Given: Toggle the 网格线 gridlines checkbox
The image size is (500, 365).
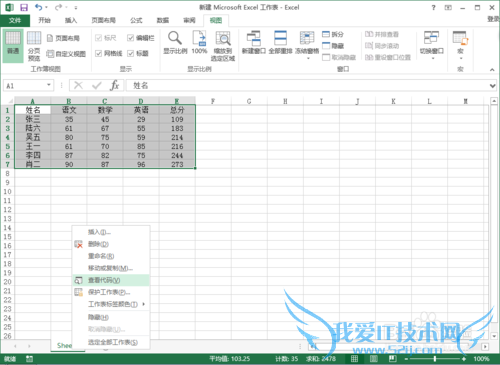Looking at the screenshot, I should click(x=98, y=53).
